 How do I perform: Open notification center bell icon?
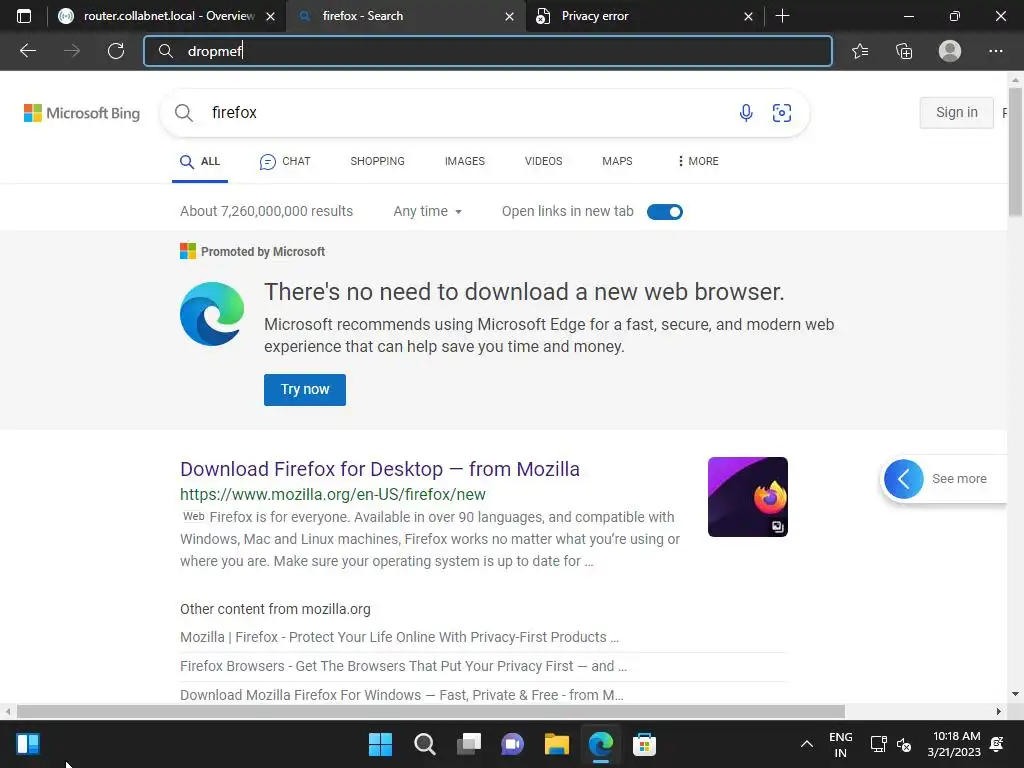997,744
